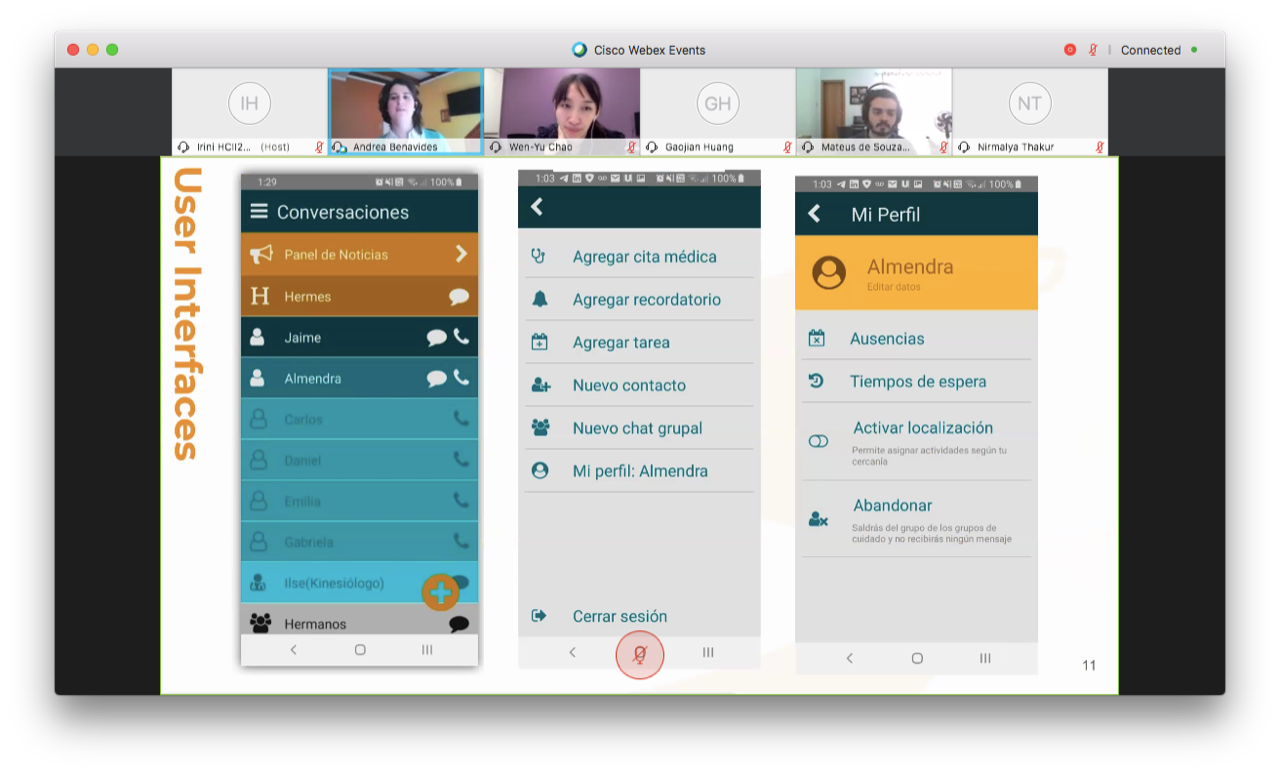Image resolution: width=1280 pixels, height=773 pixels.
Task: Toggle mute icon on Andrea Benavides tile
Action: [x=339, y=147]
